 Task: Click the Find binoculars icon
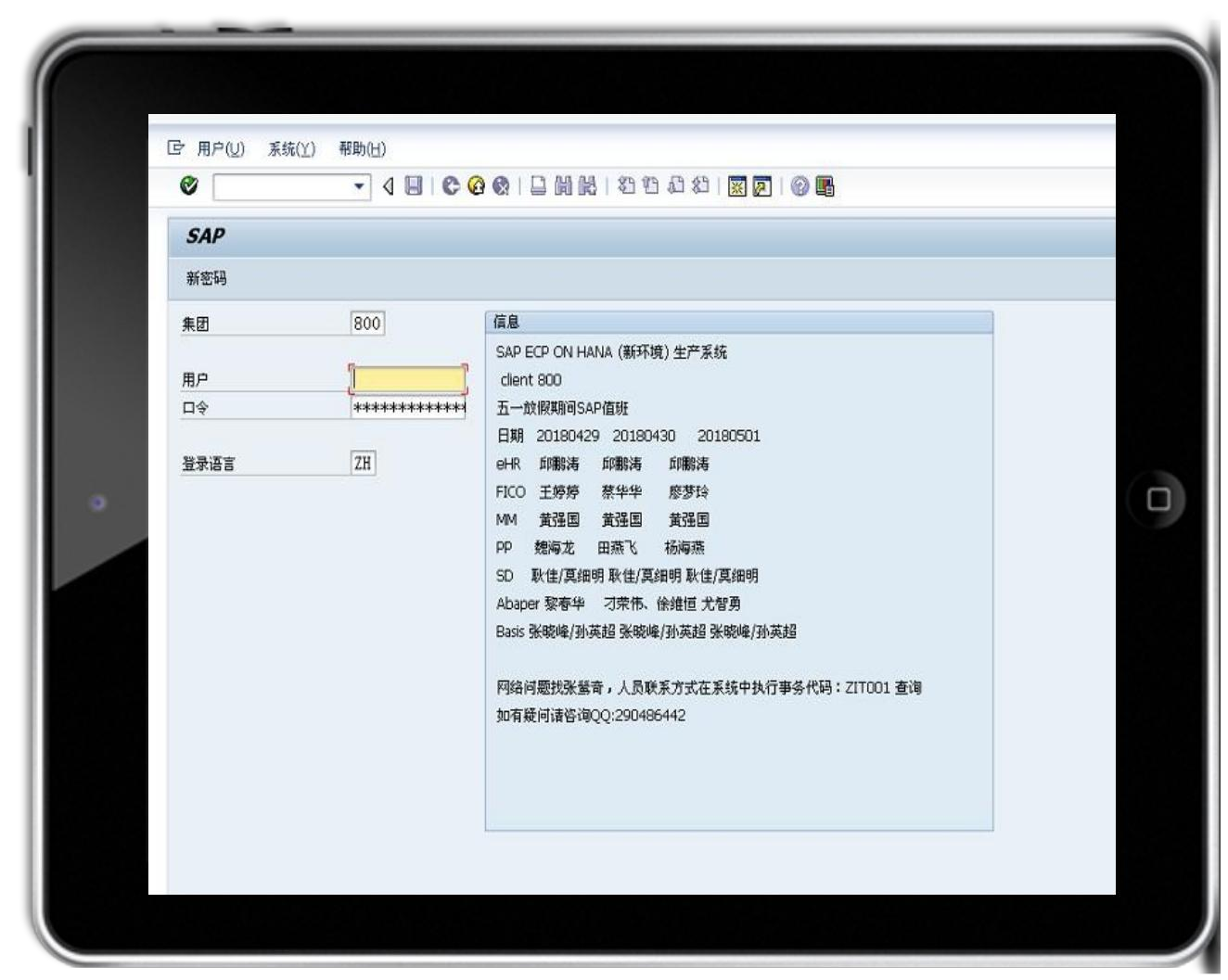[563, 186]
